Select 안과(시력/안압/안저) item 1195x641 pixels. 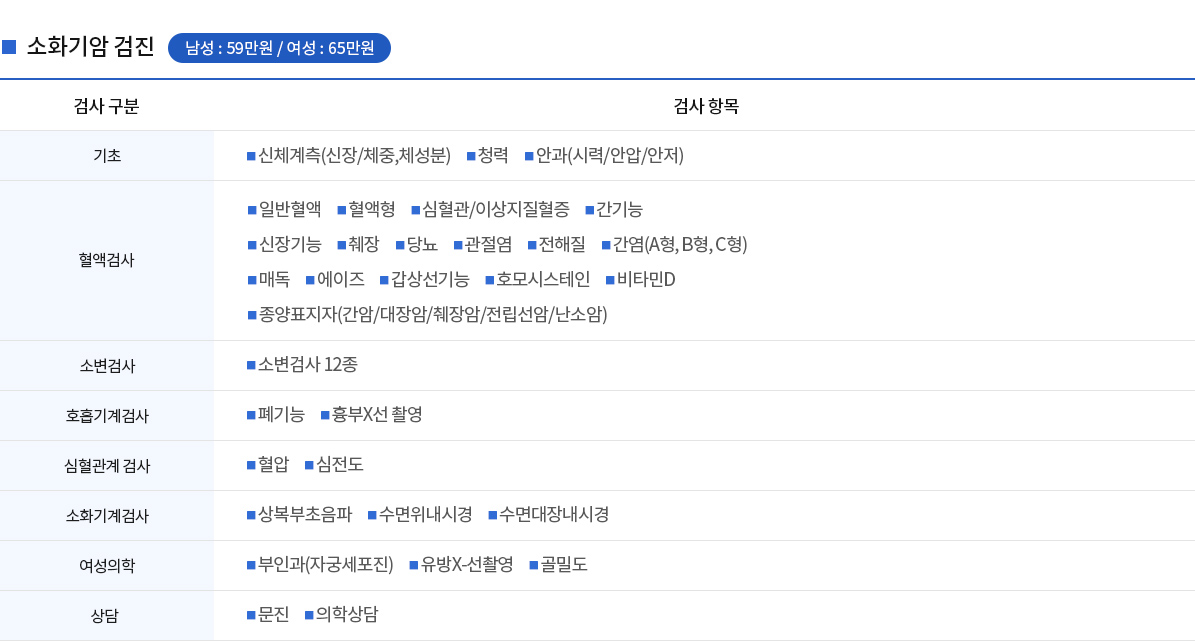tap(610, 155)
